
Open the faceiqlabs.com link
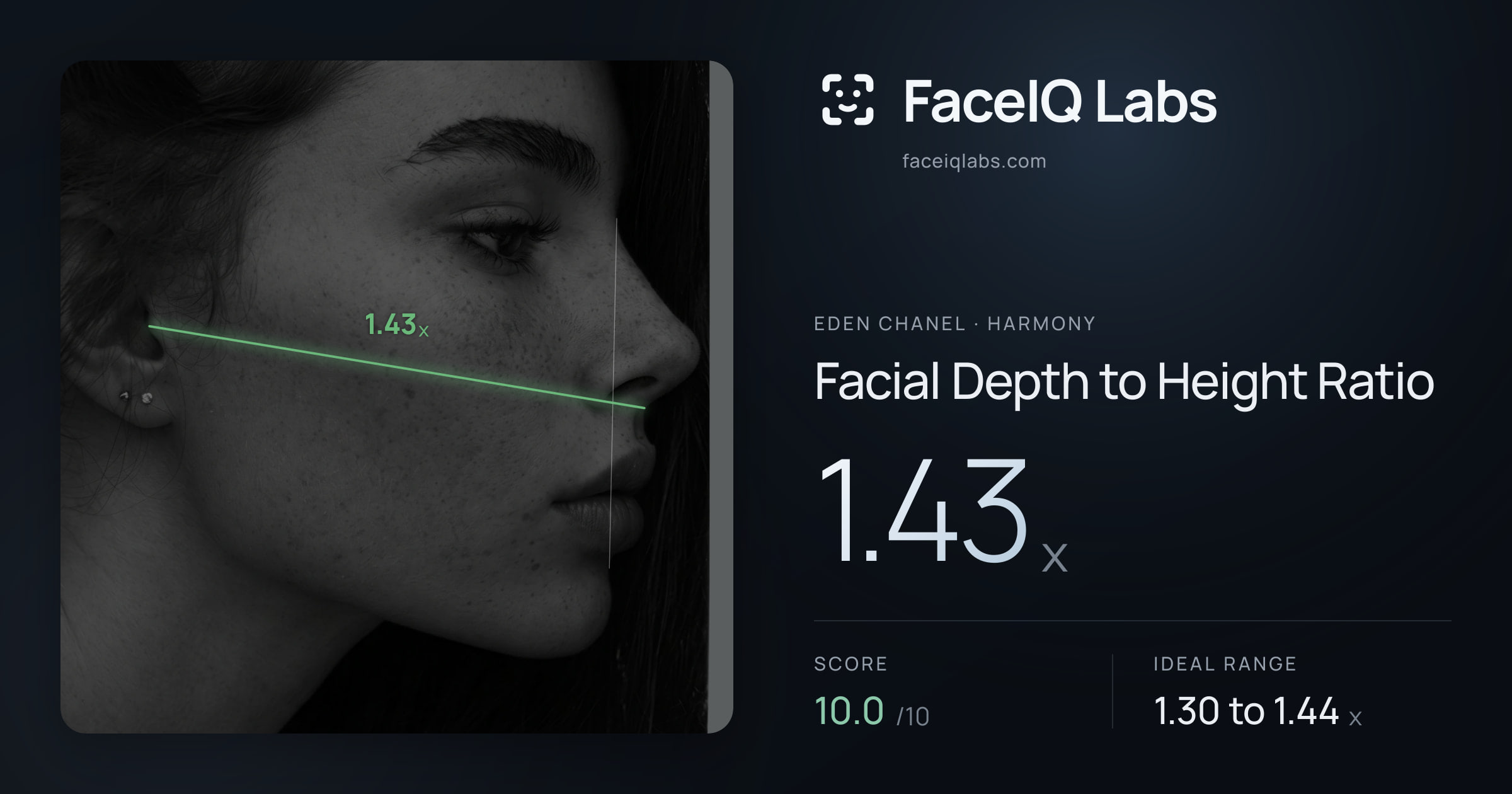[x=974, y=161]
